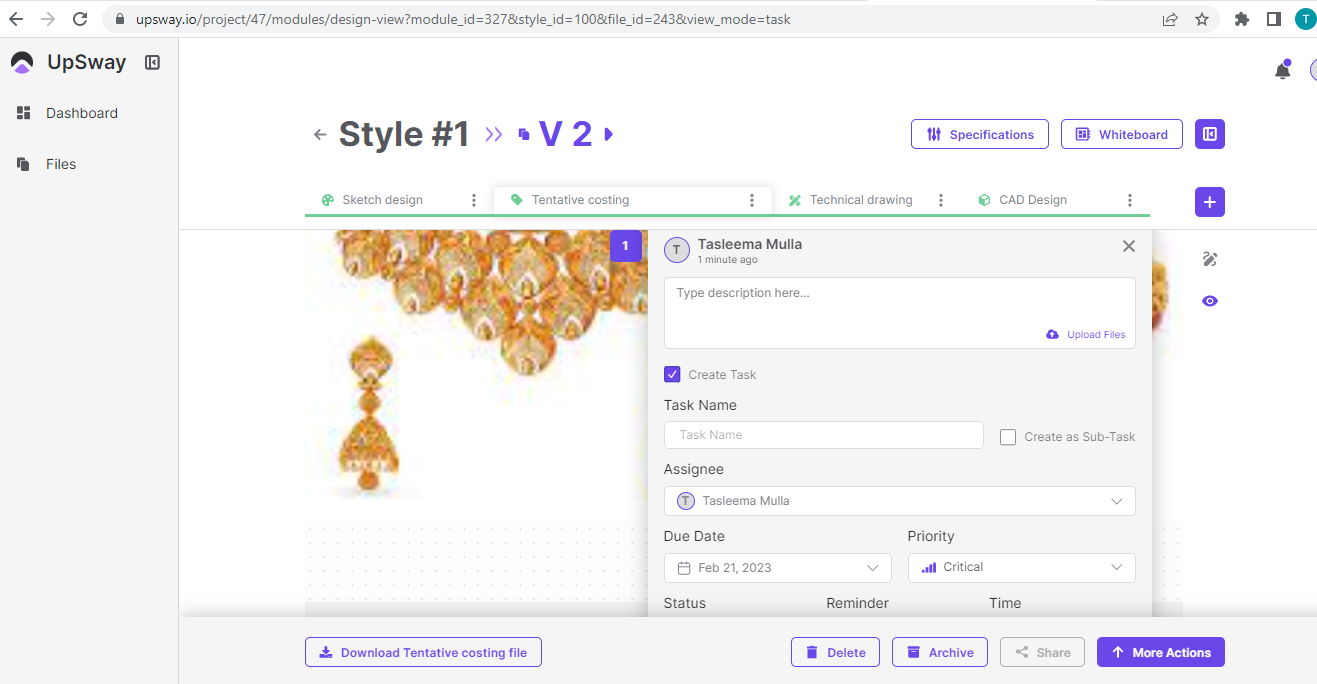Click the purple plus add module button

1209,202
